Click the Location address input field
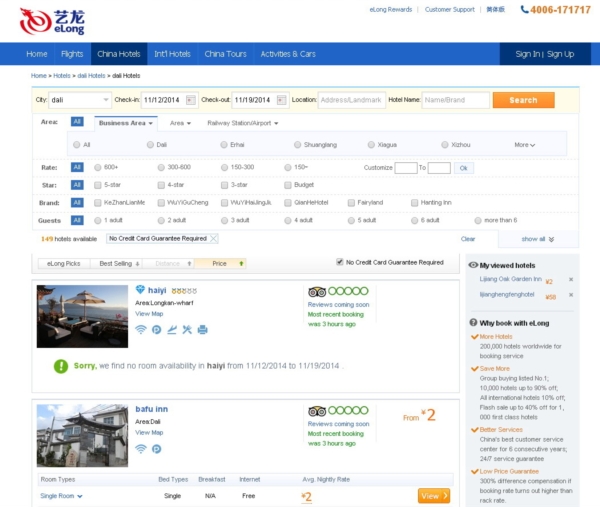Image resolution: width=600 pixels, height=507 pixels. 352,100
